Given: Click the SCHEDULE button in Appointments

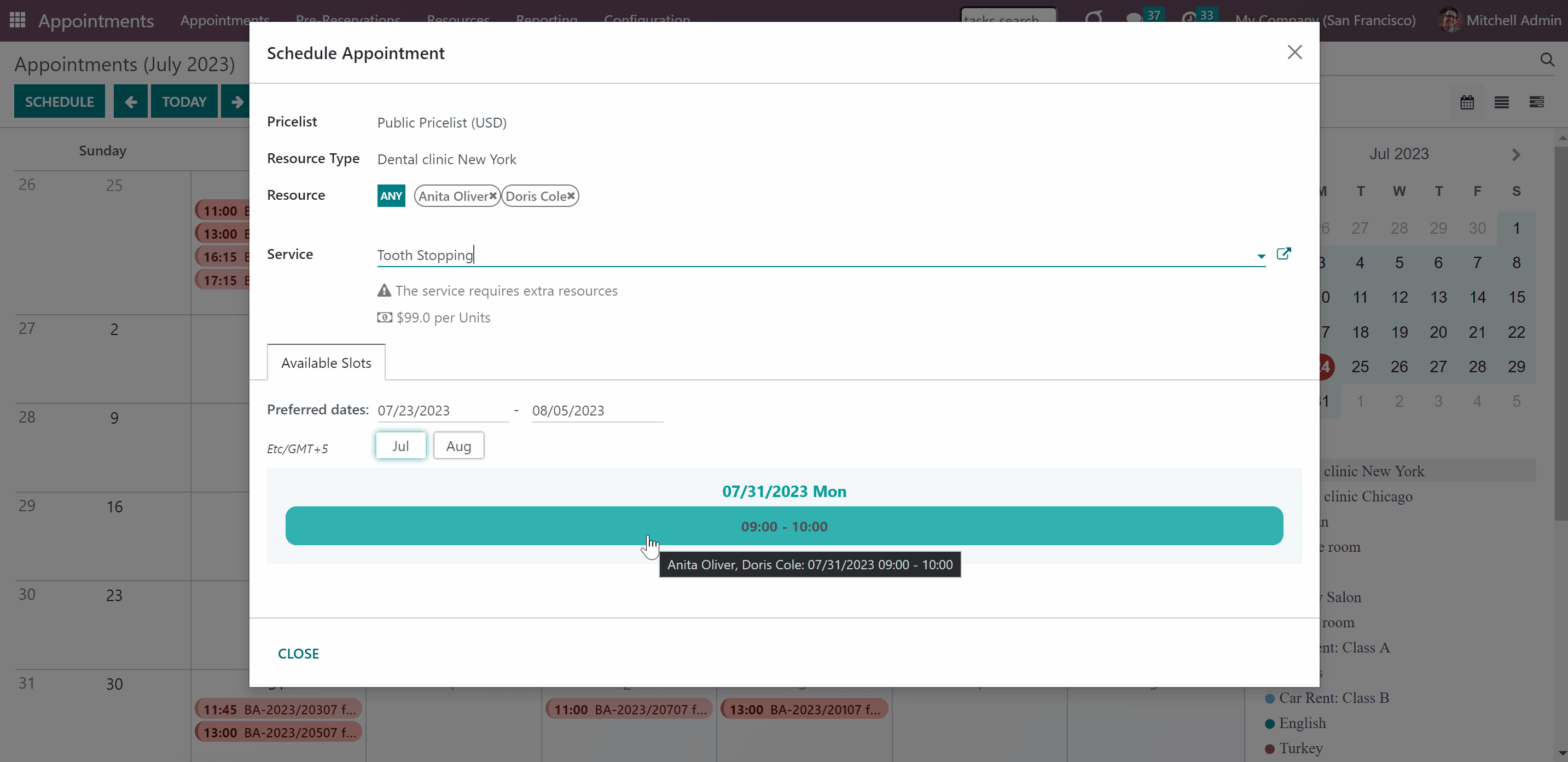Looking at the screenshot, I should (x=60, y=102).
